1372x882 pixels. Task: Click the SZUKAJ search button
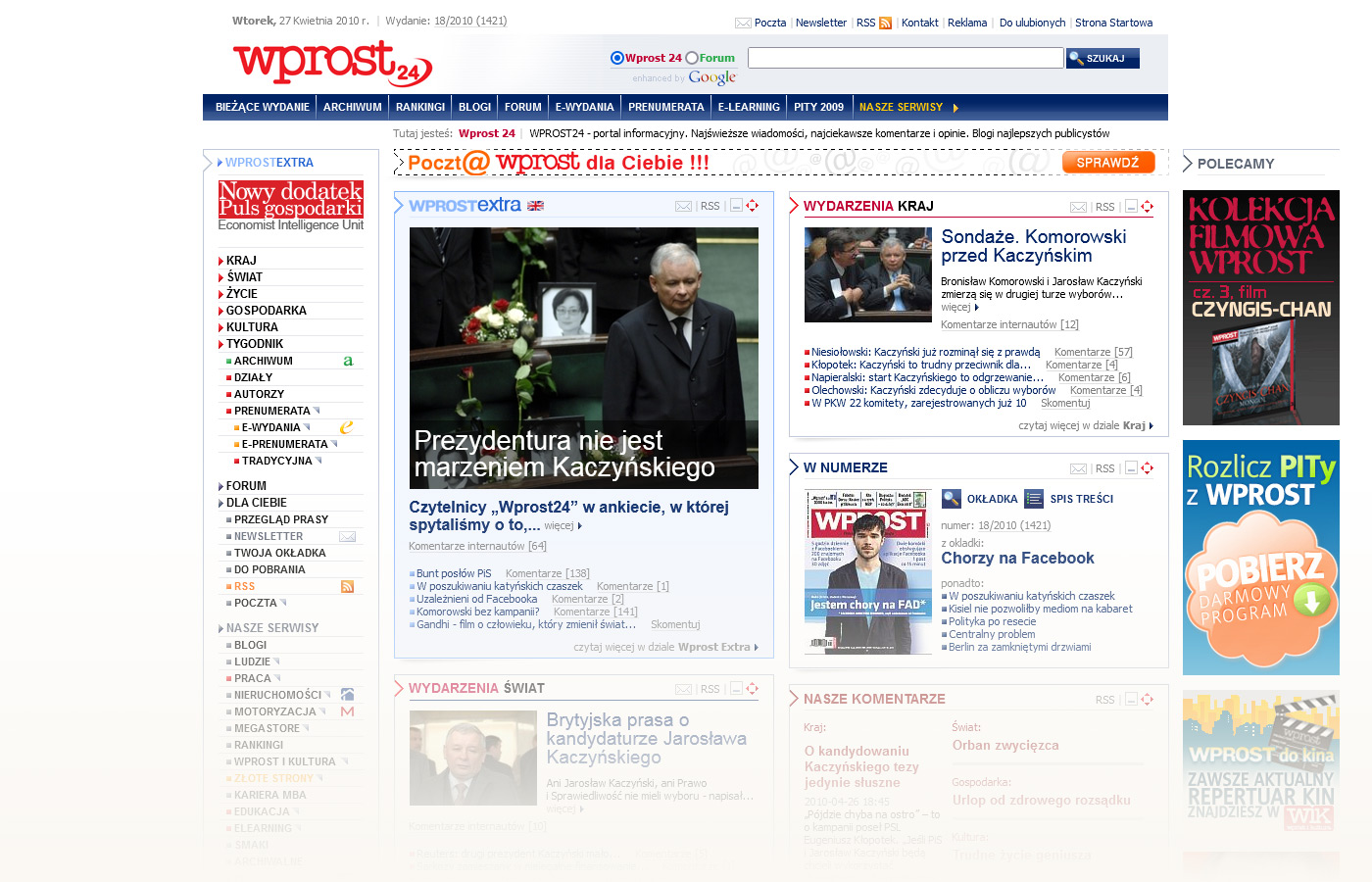click(x=1102, y=59)
